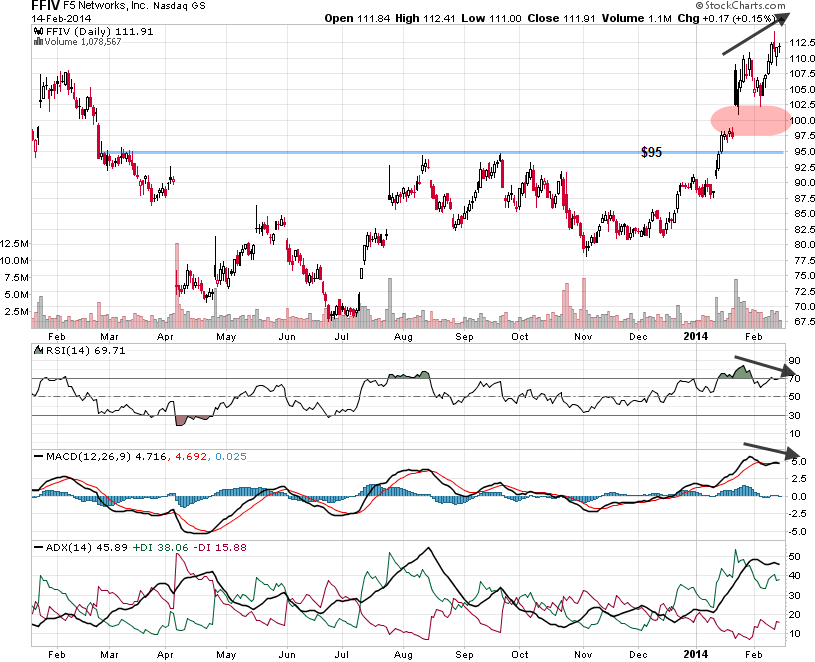Click the 12.5M volume axis label

pyautogui.click(x=15, y=244)
